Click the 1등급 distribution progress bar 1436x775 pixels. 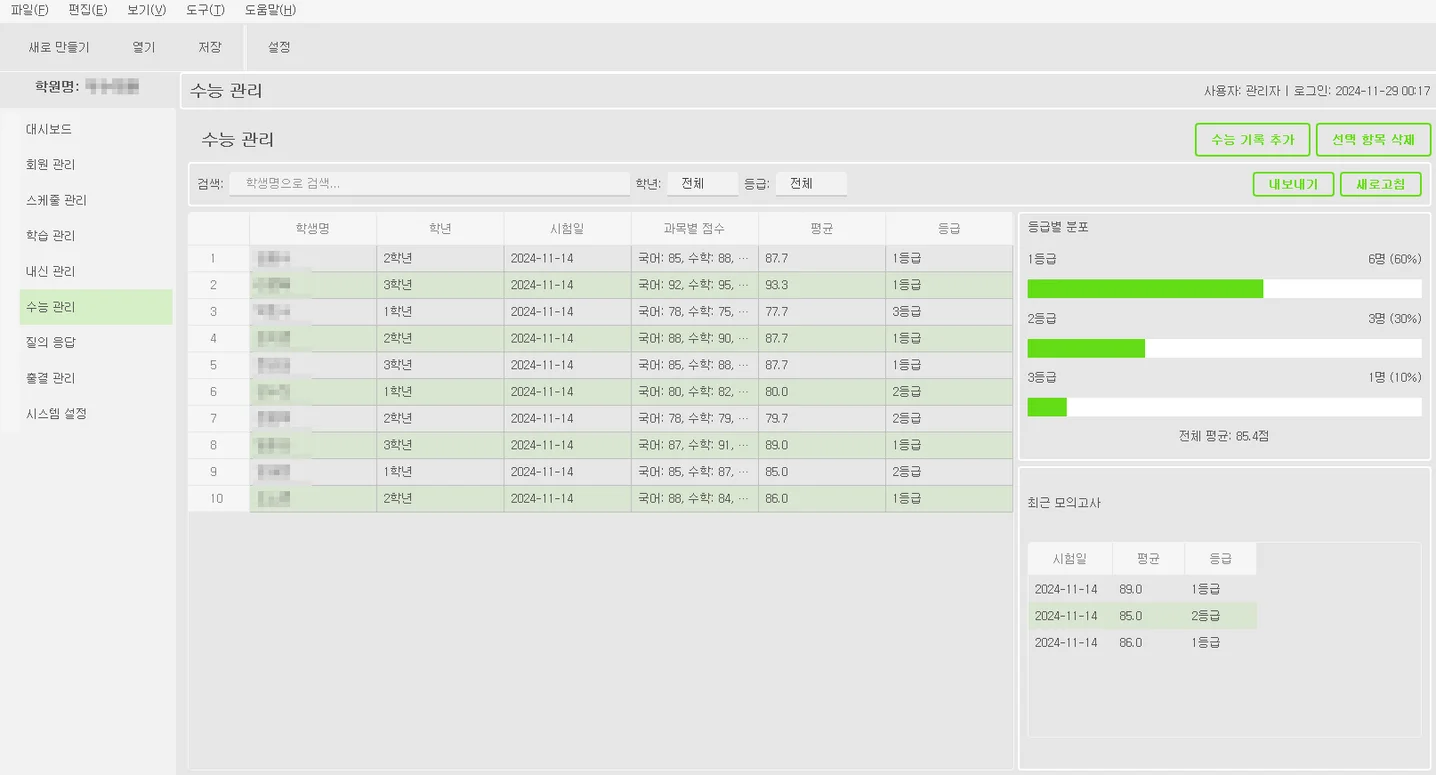(1224, 289)
